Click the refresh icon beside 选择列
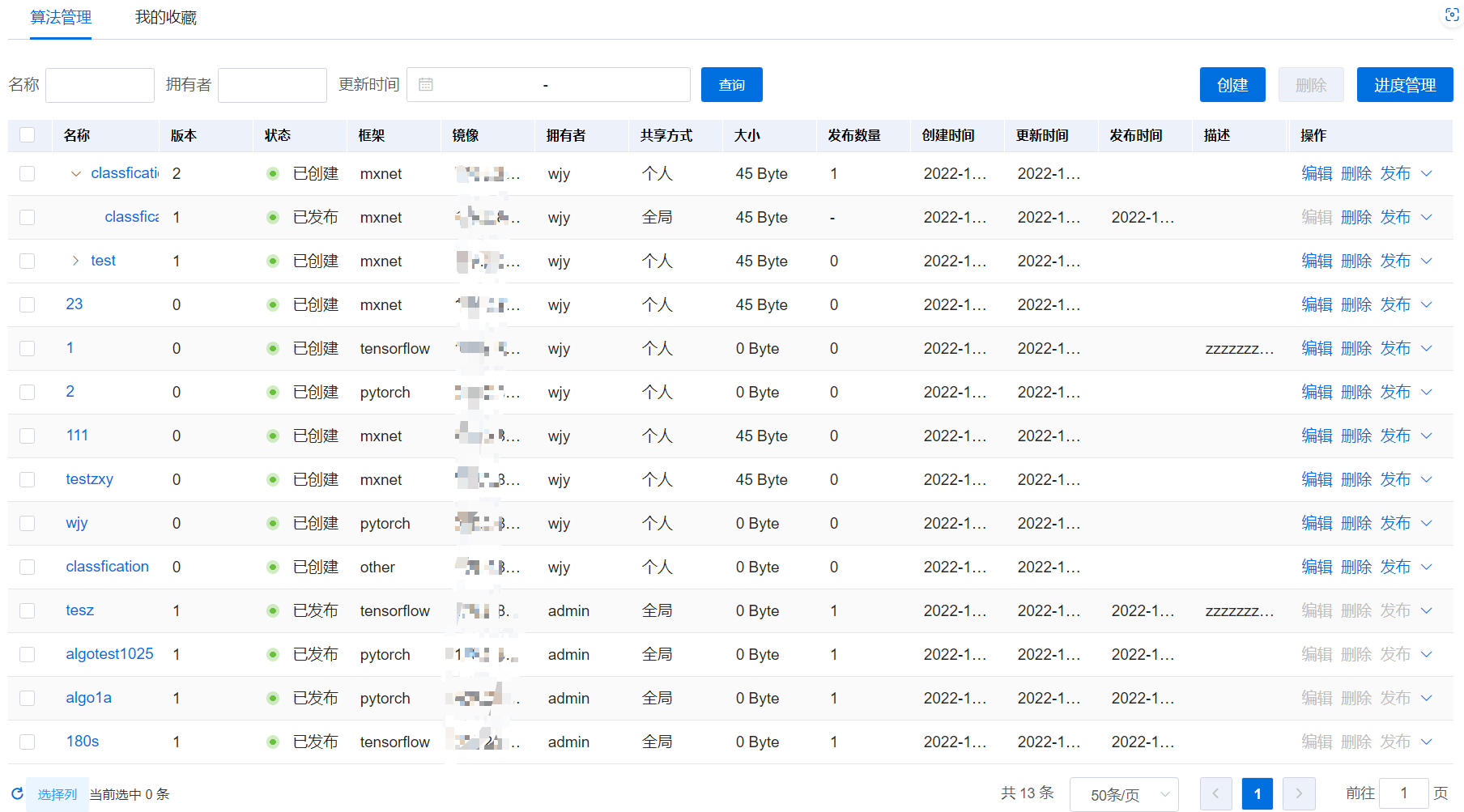1464x812 pixels. coord(17,794)
